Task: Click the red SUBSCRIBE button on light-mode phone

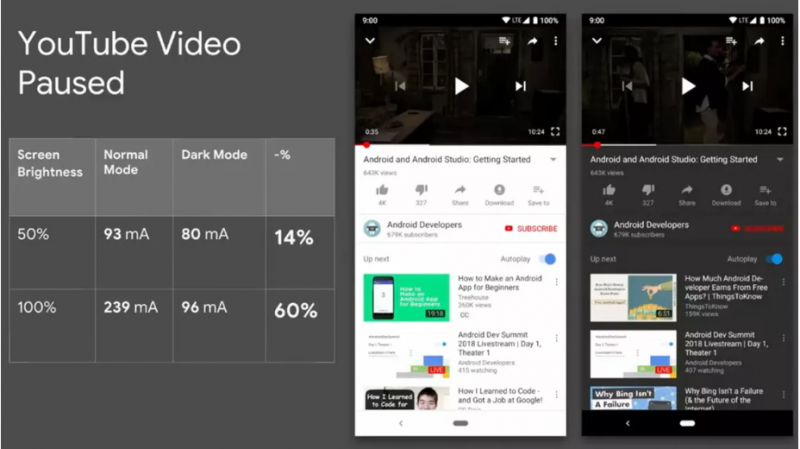Action: (531, 228)
